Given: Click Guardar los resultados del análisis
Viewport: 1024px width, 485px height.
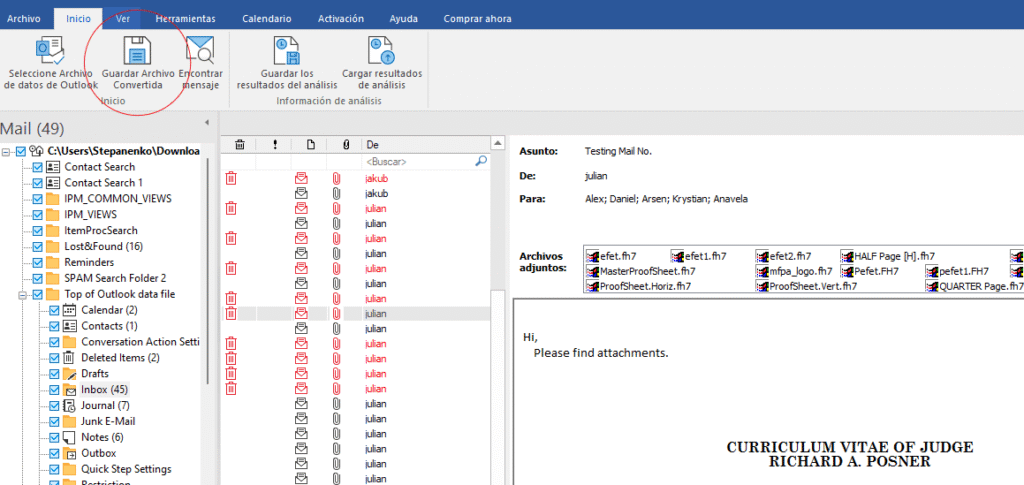Looking at the screenshot, I should pyautogui.click(x=287, y=63).
